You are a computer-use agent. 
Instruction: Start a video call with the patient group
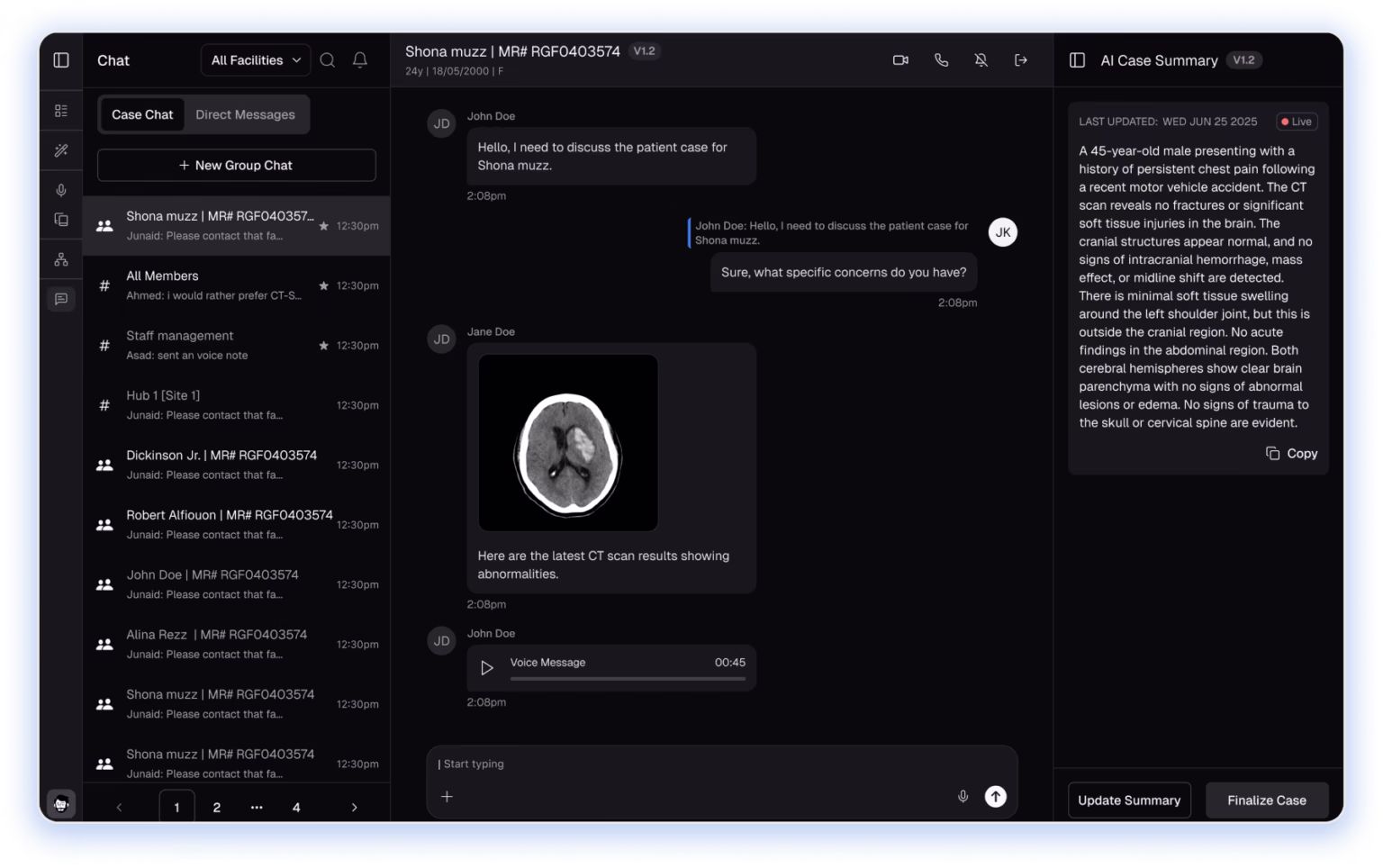click(899, 60)
